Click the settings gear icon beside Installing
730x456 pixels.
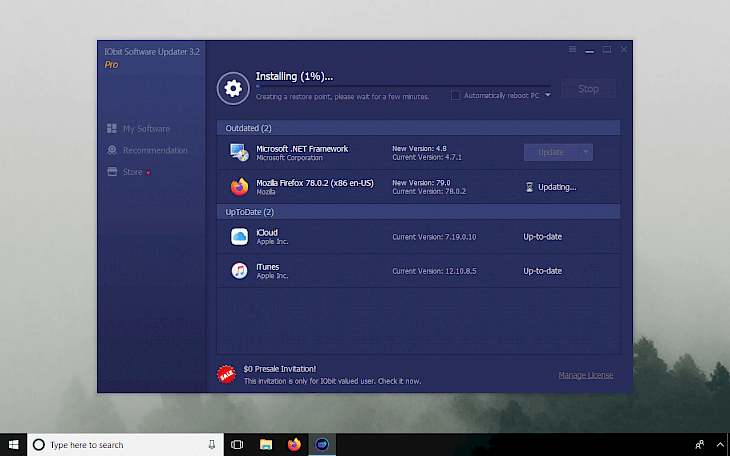[233, 88]
